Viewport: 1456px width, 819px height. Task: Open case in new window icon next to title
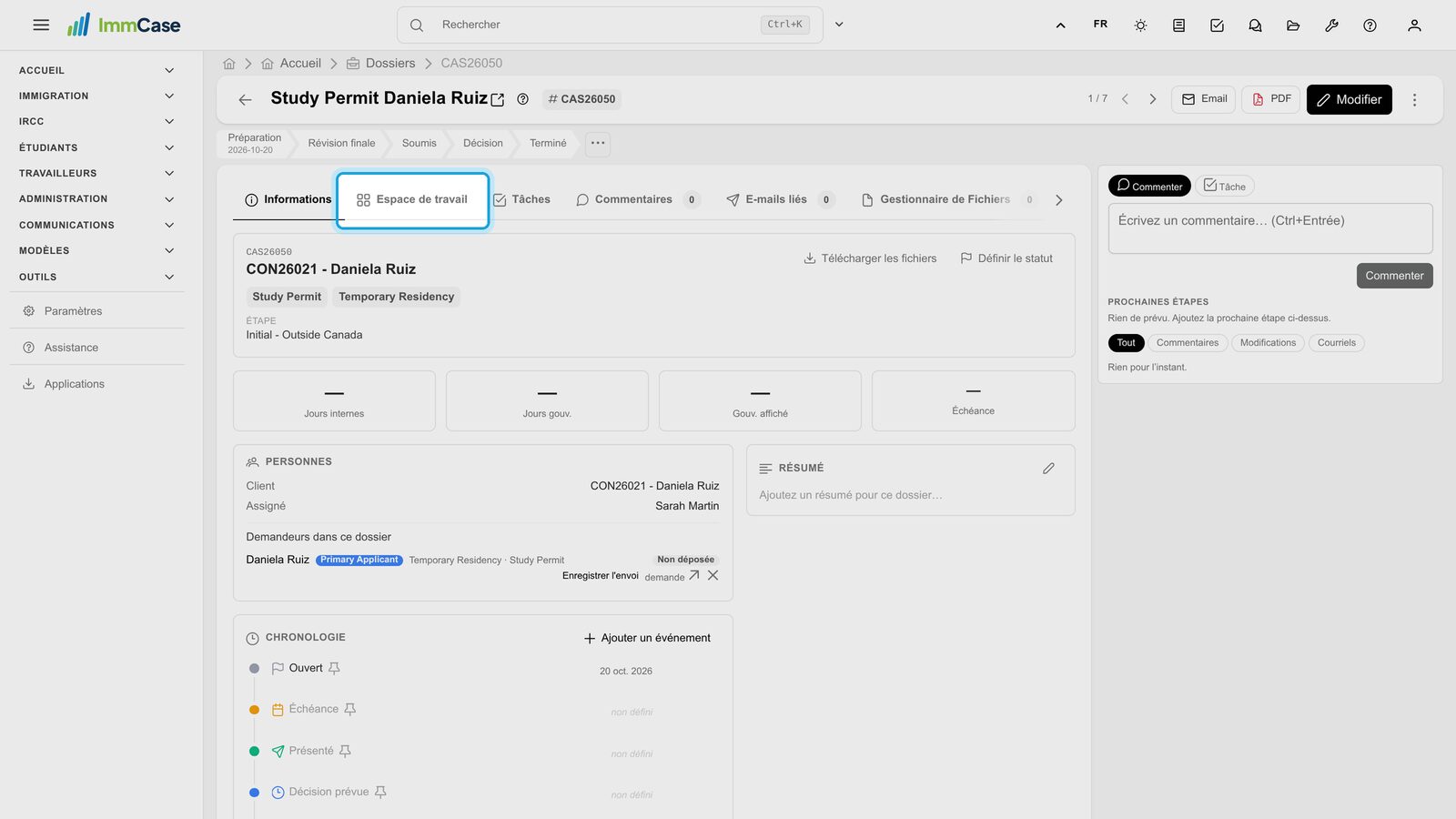[x=498, y=100]
